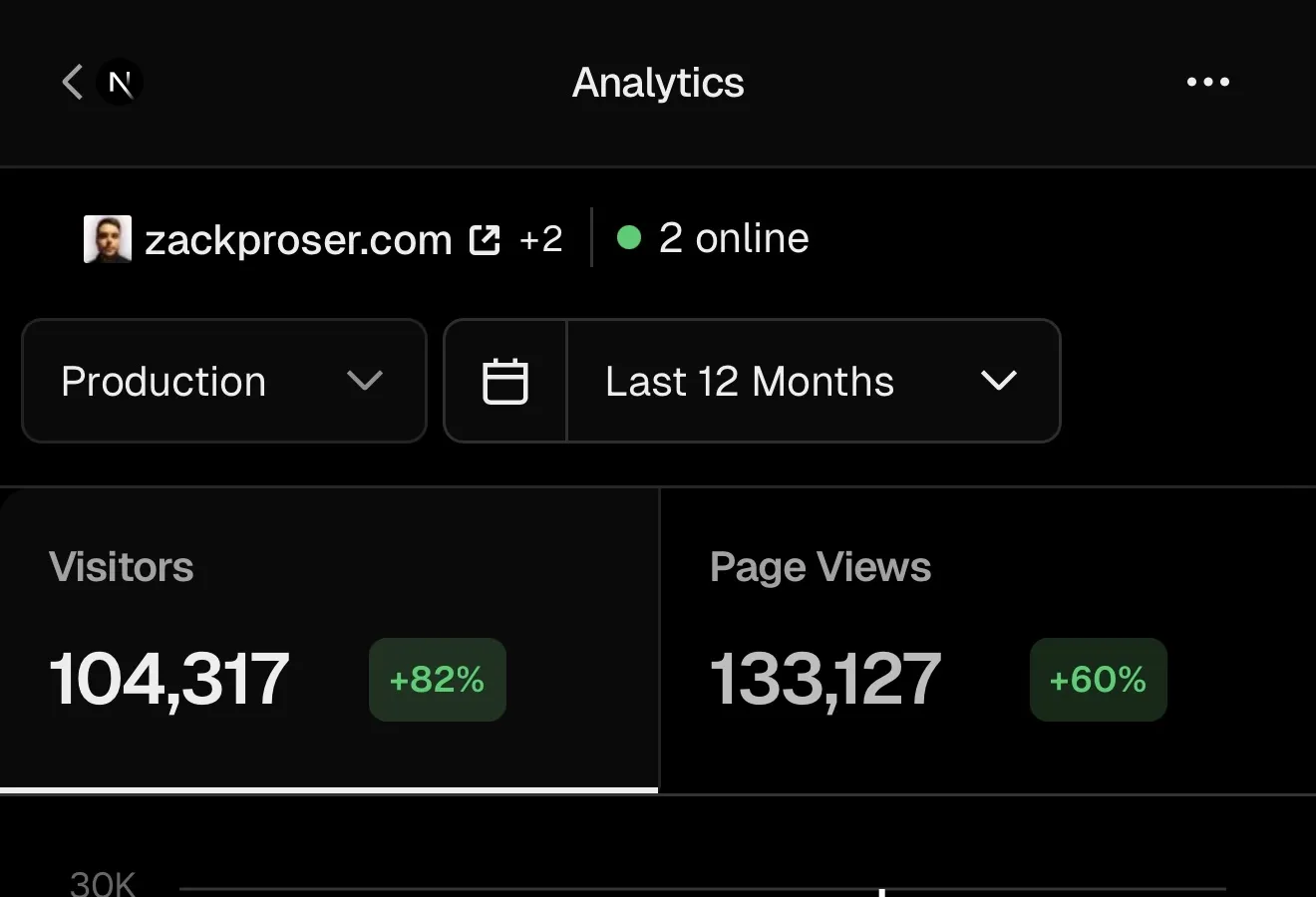The width and height of the screenshot is (1316, 897).
Task: Click the 2 online visitors indicator
Action: point(734,238)
